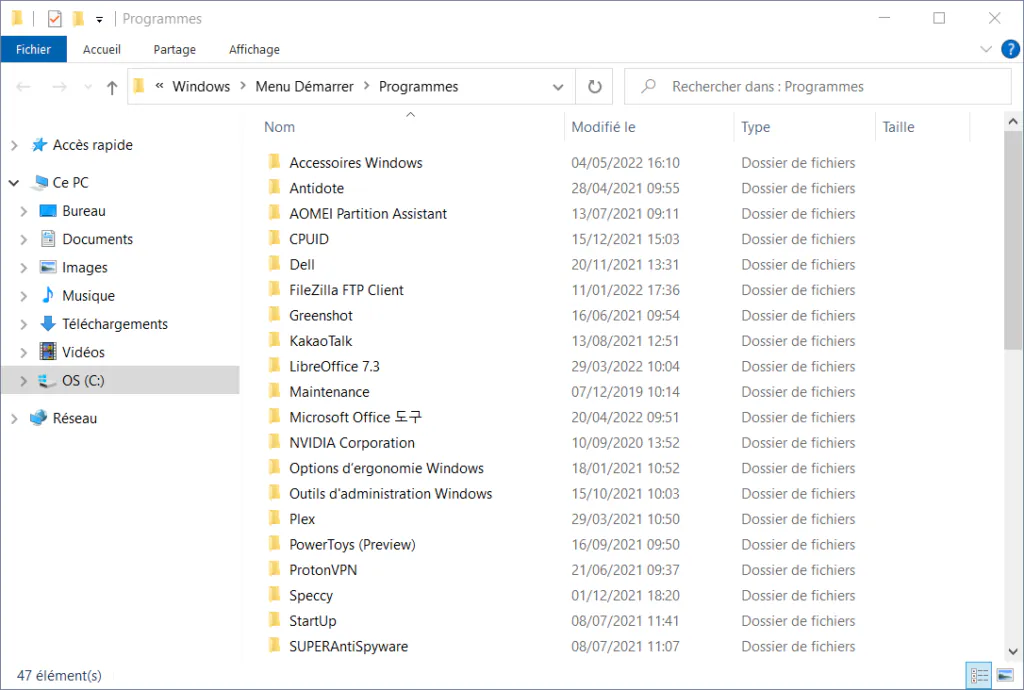Select Images in navigation pane

pos(85,268)
